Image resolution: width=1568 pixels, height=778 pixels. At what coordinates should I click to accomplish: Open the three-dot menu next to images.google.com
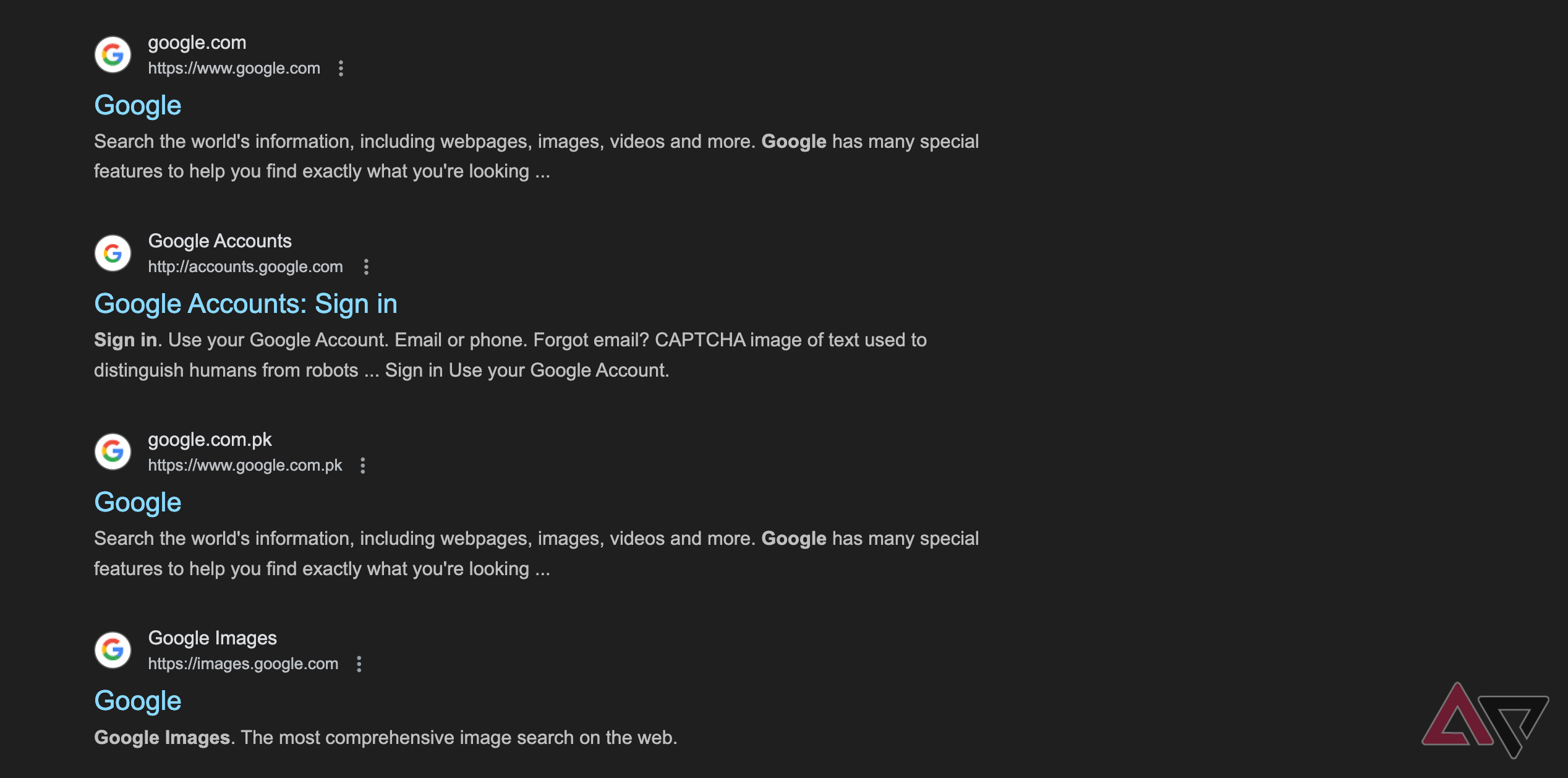360,664
